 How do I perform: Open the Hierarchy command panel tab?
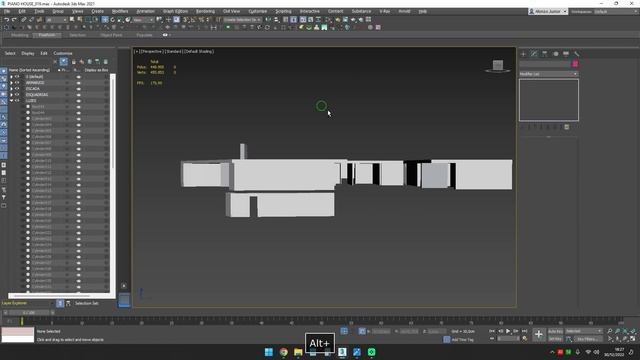point(544,53)
